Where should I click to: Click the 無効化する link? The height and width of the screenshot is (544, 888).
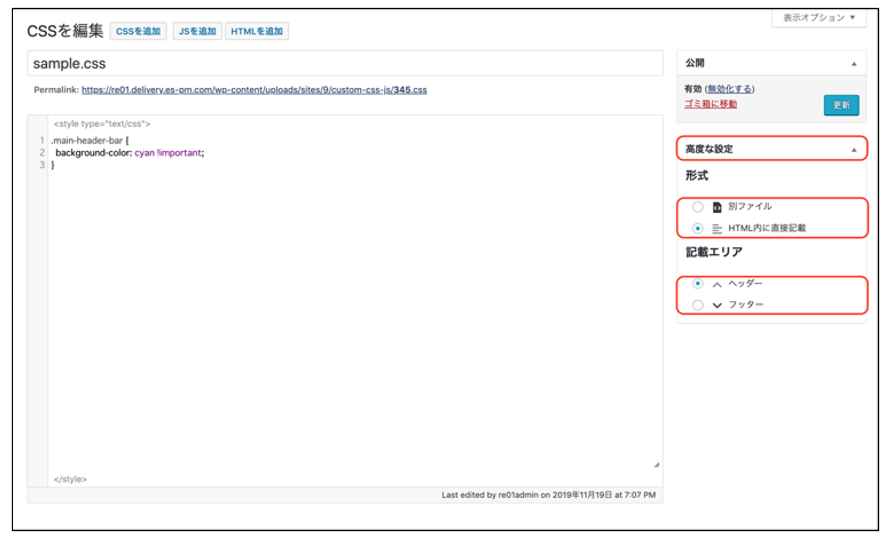point(730,89)
